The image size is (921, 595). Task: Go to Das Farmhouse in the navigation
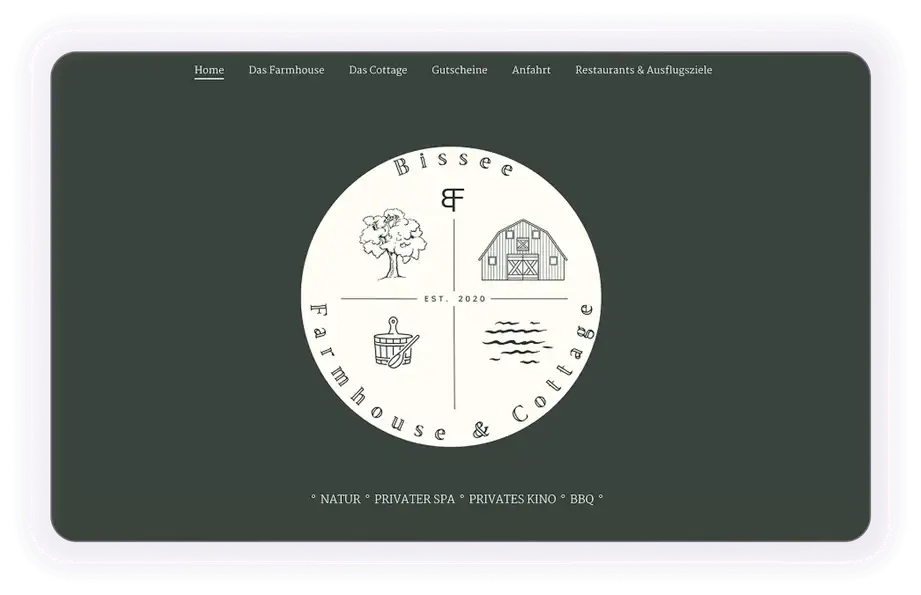pyautogui.click(x=286, y=70)
